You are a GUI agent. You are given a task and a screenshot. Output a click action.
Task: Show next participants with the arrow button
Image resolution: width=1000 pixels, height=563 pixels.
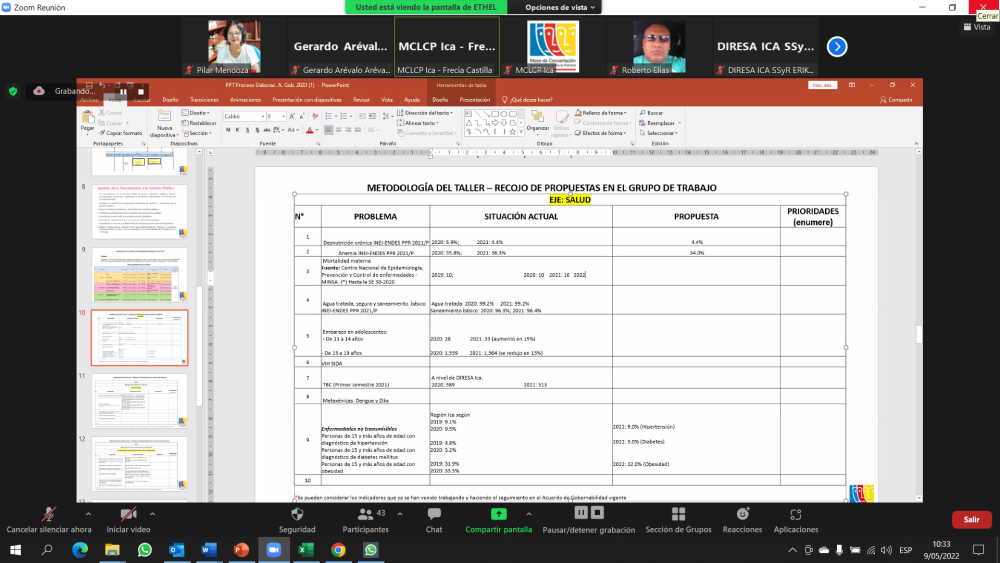(837, 46)
